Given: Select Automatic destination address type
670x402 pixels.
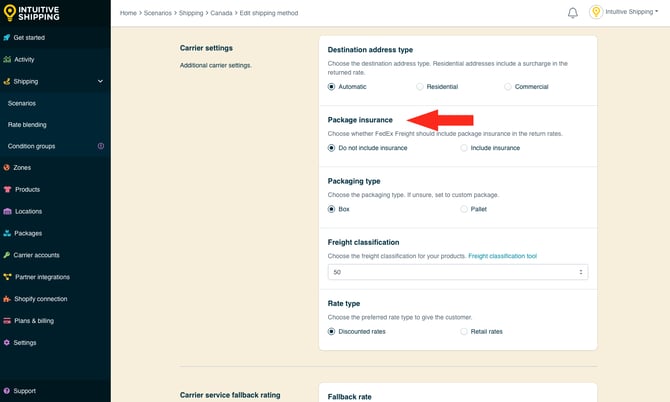Looking at the screenshot, I should [x=331, y=87].
